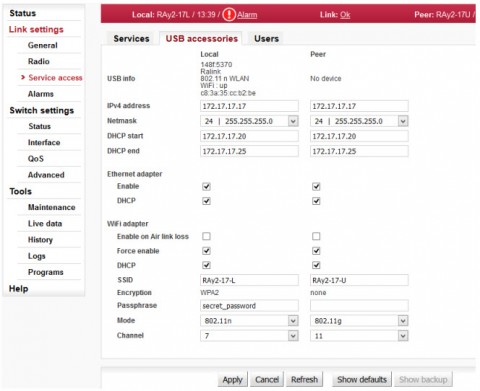The height and width of the screenshot is (391, 480).
Task: Click the Apply button
Action: (x=232, y=379)
